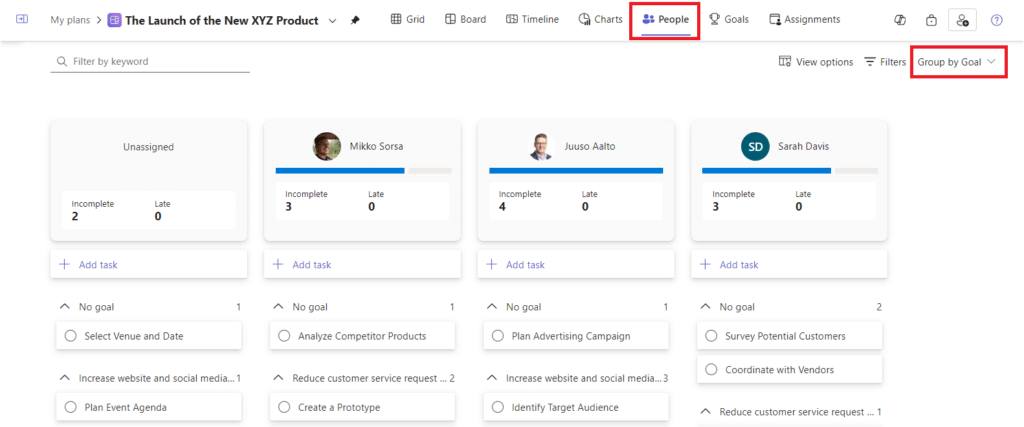Click The Launch of the New XYZ Product title
Screen dimensions: 1024x427
click(222, 20)
